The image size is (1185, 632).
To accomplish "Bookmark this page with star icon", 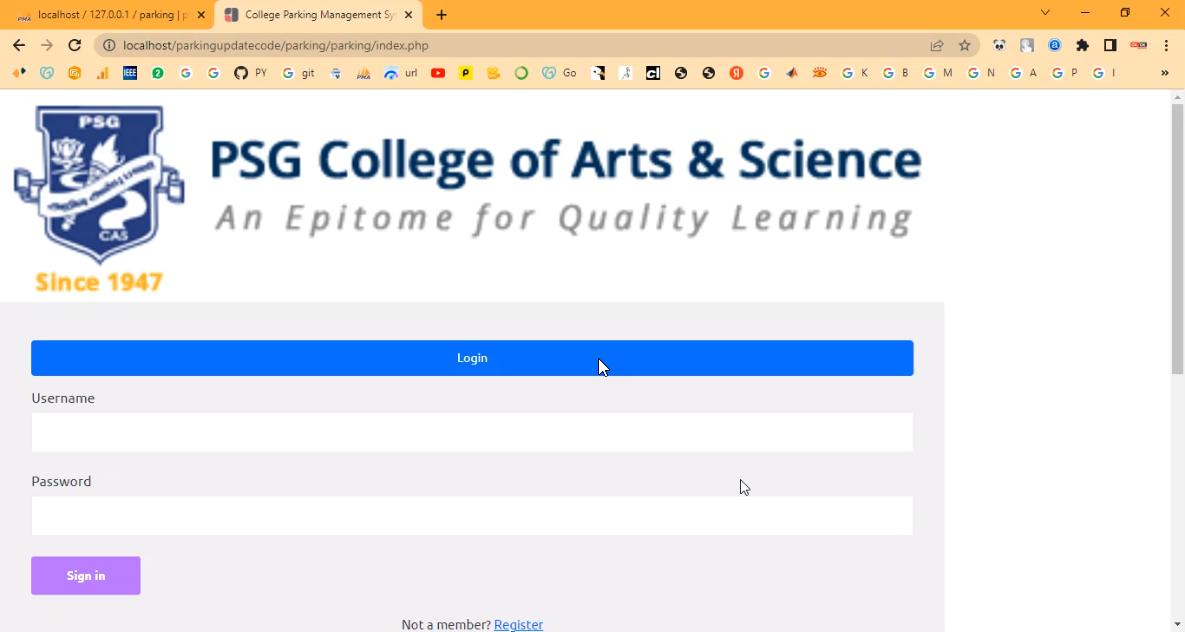I will pyautogui.click(x=964, y=45).
